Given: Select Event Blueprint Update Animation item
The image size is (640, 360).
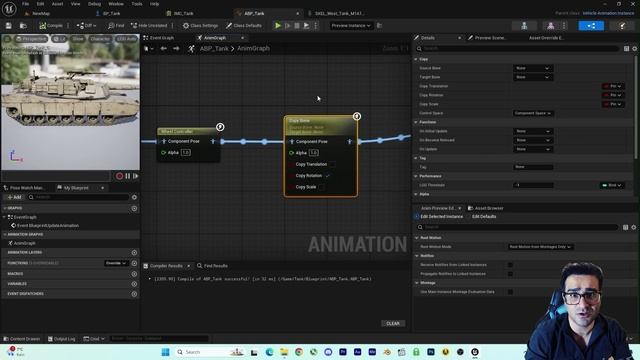Looking at the screenshot, I should [x=48, y=225].
